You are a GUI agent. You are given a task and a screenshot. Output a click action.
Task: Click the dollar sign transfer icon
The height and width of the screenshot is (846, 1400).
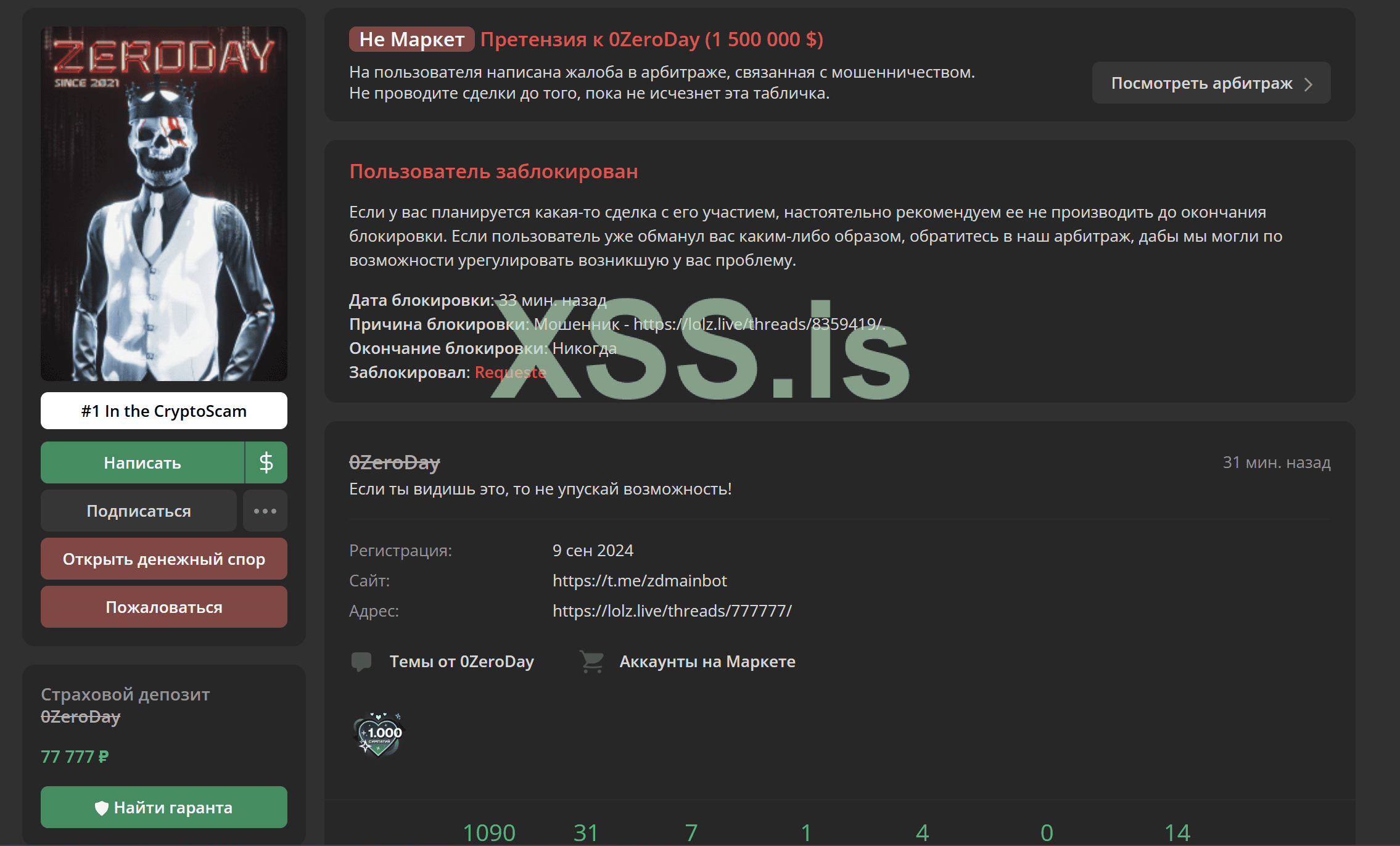(266, 462)
